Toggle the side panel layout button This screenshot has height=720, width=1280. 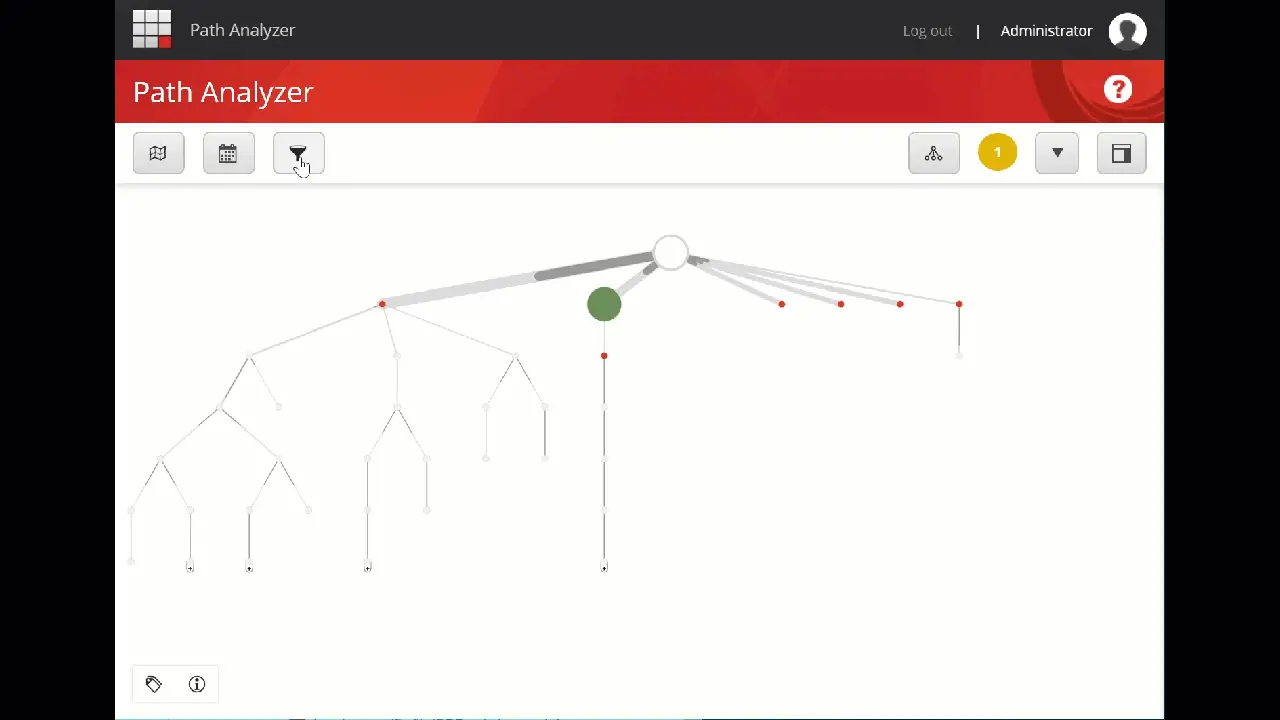pos(1121,153)
